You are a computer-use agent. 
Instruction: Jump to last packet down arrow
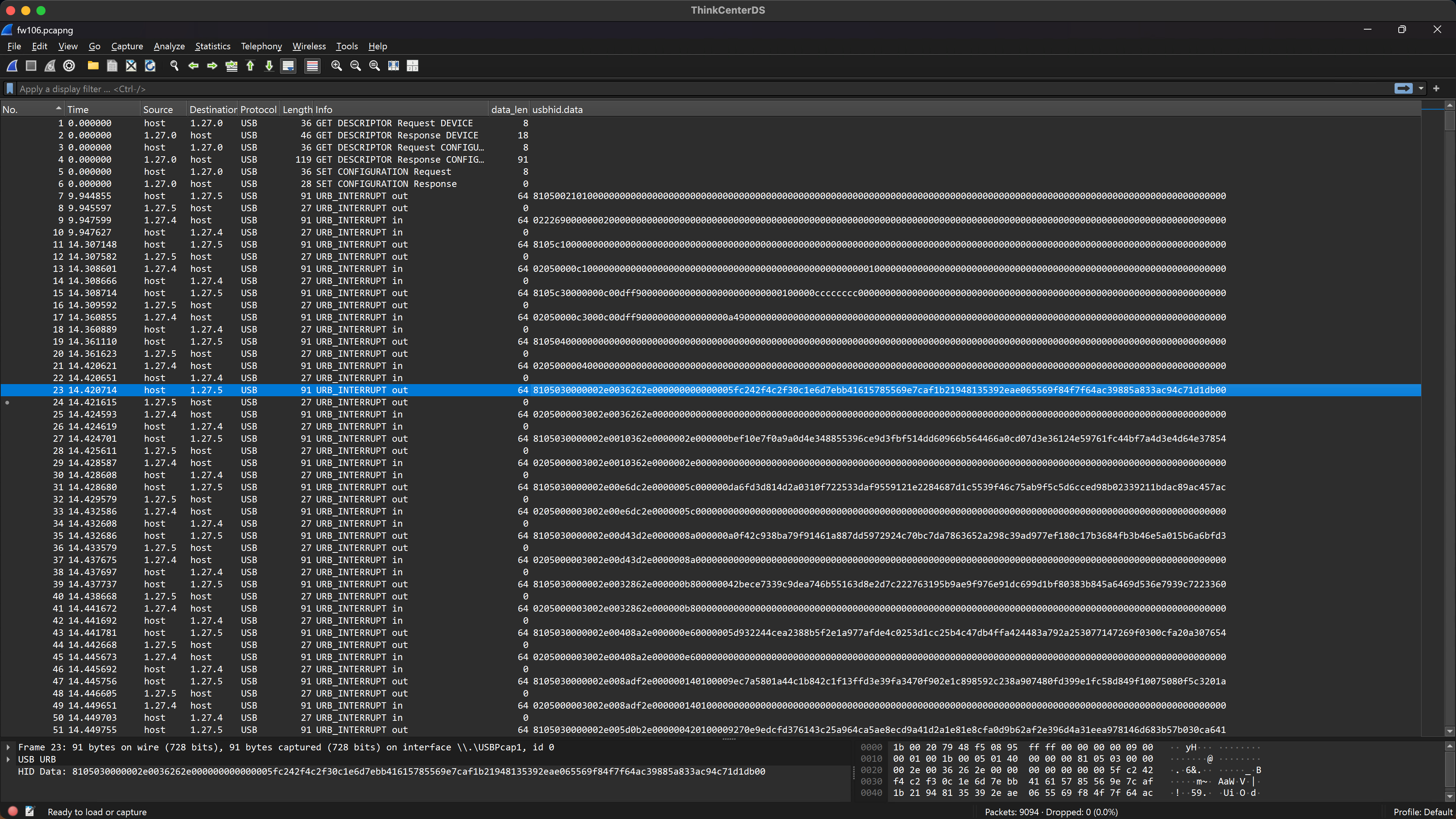269,66
